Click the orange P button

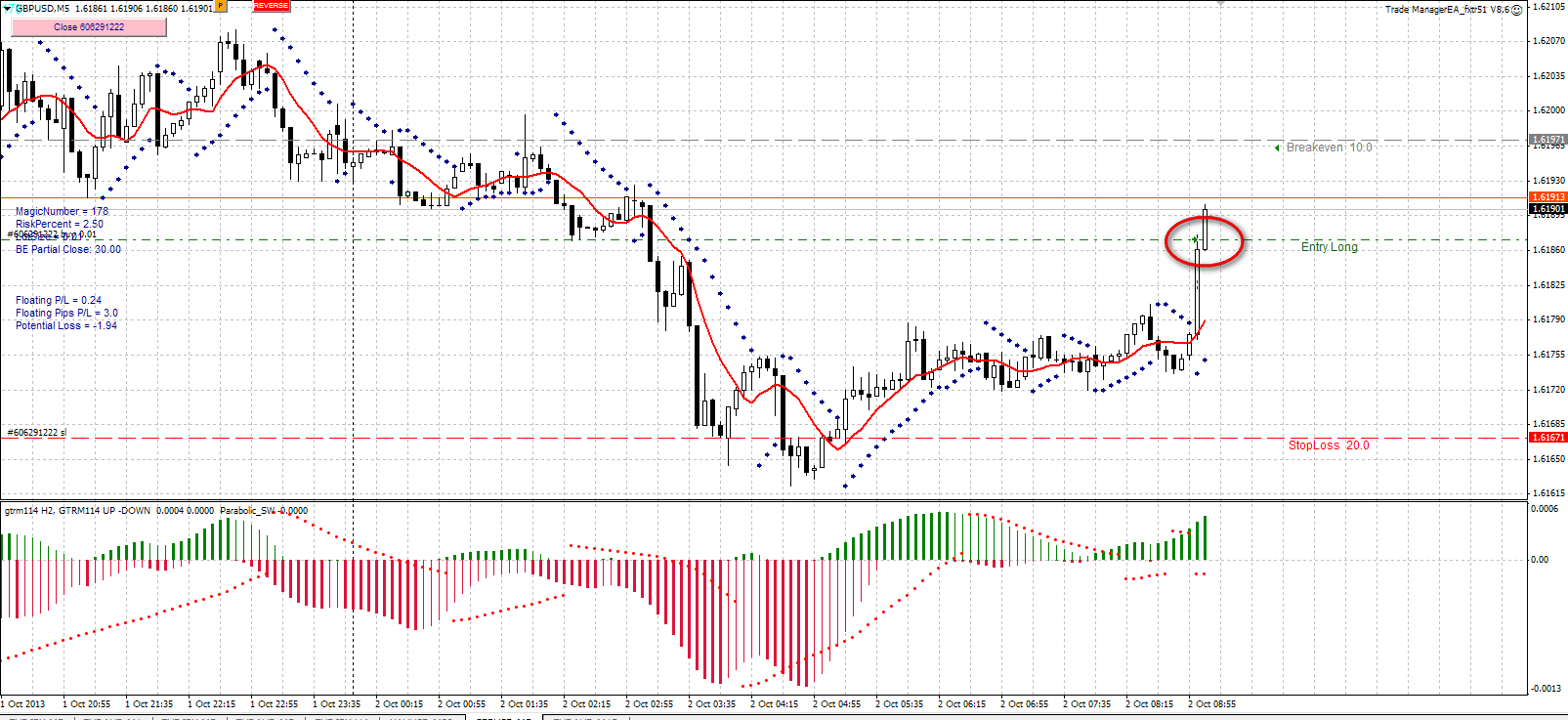(221, 6)
